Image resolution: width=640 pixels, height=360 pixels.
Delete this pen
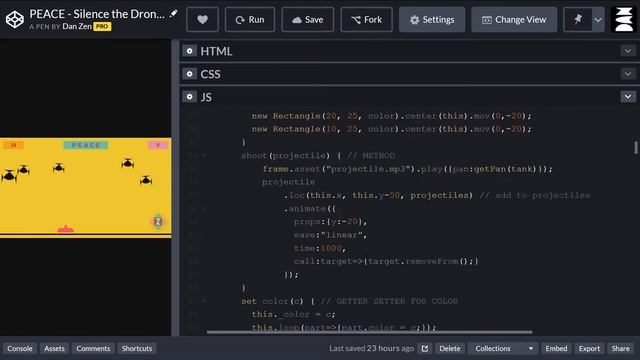(x=450, y=349)
